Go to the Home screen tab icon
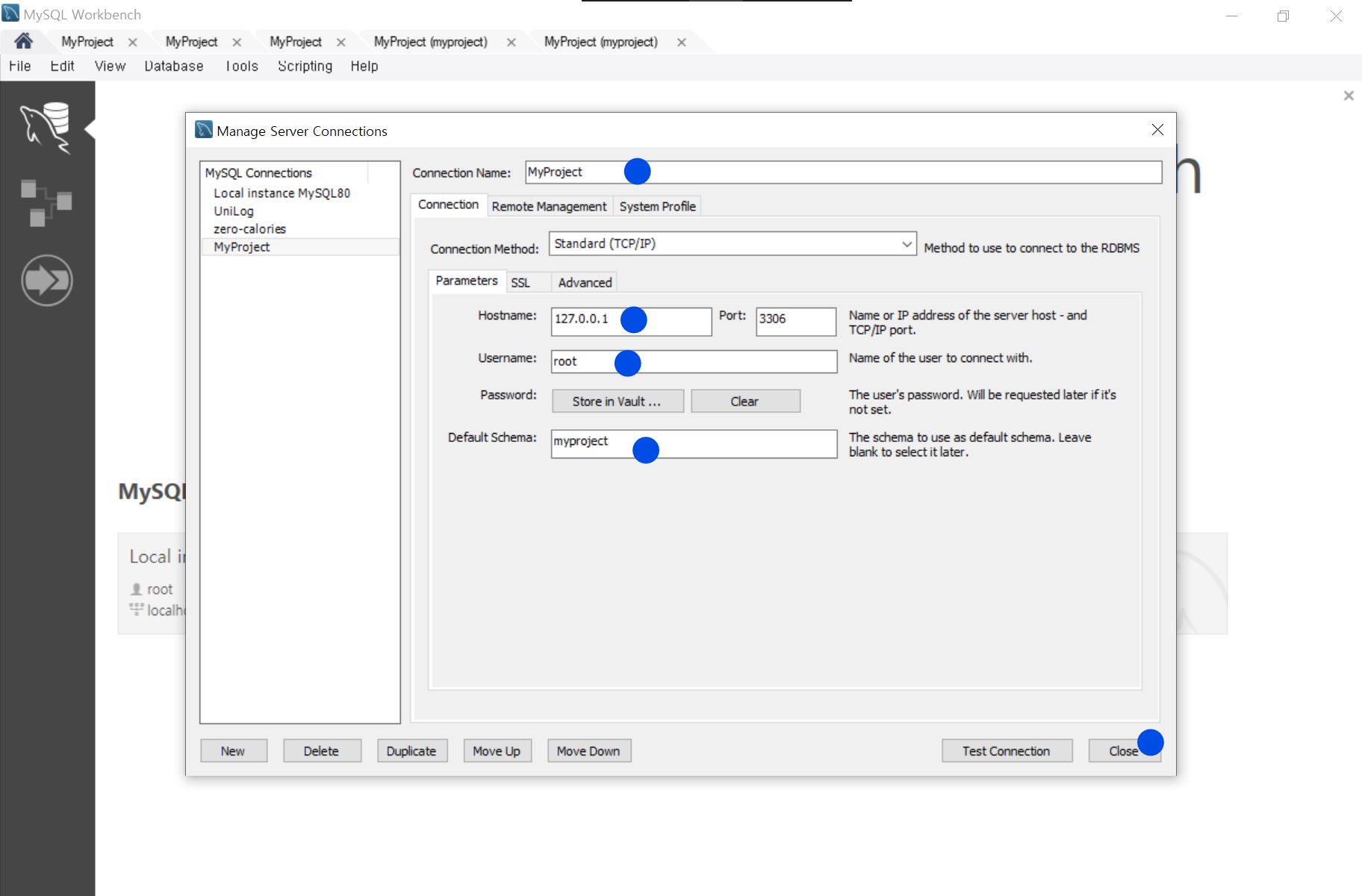Screen dimensions: 1362x896 (x=23, y=41)
